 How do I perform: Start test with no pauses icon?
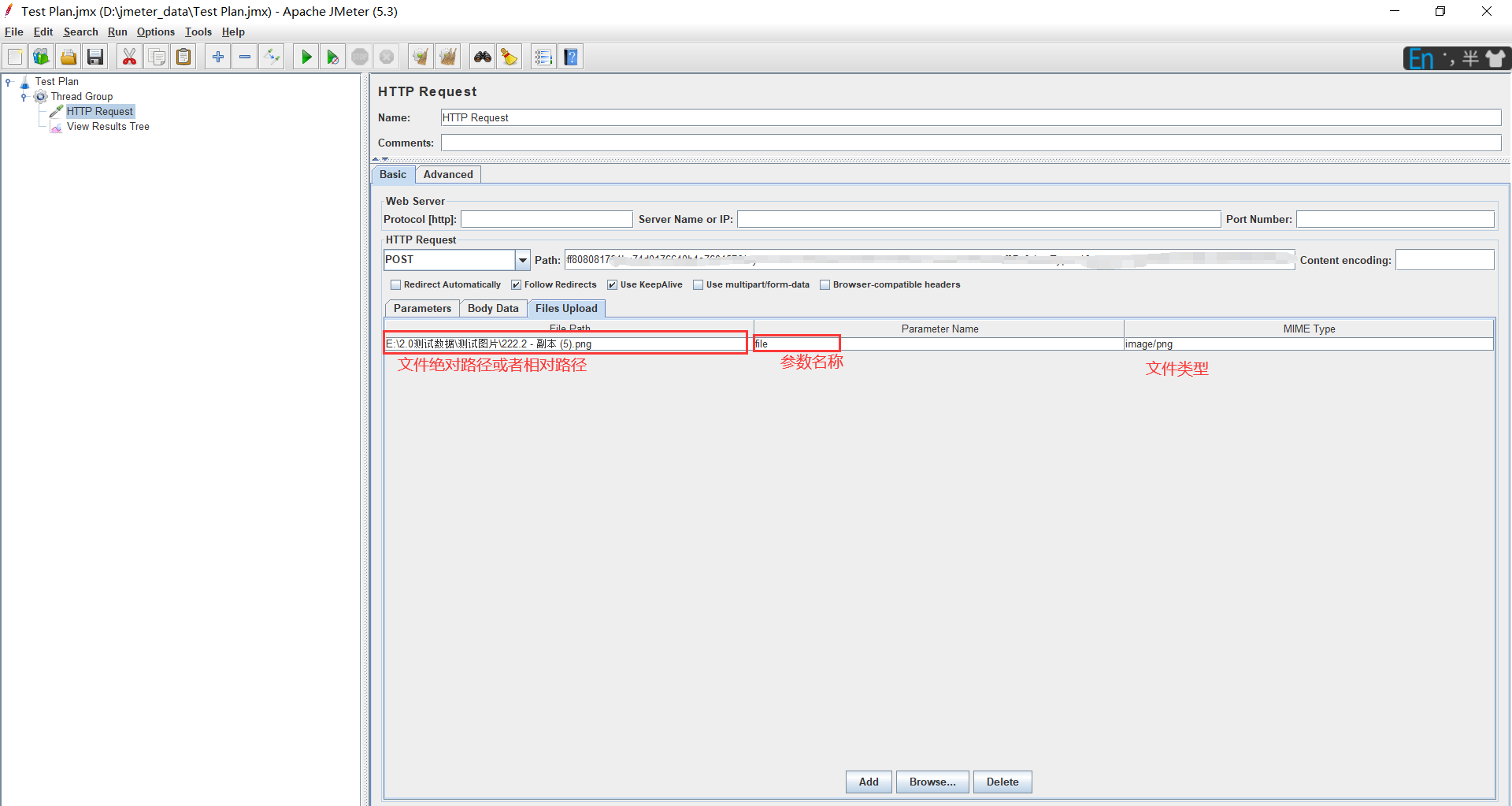pos(333,57)
